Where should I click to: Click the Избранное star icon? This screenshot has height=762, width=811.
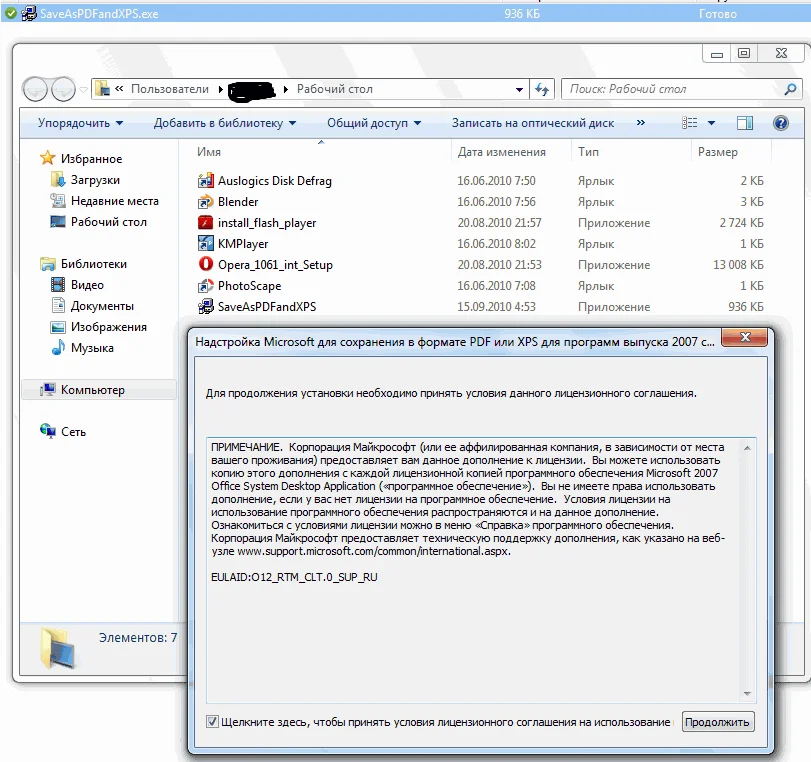click(48, 158)
